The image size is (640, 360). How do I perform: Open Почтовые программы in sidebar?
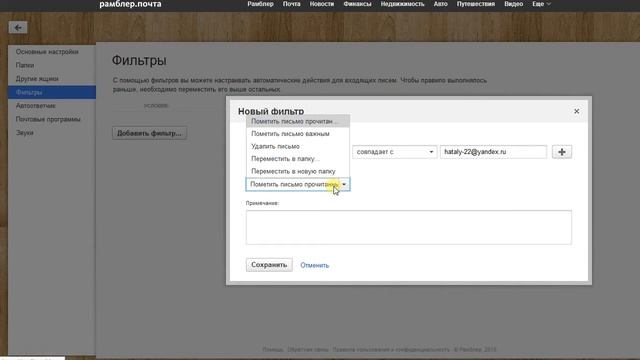pos(48,119)
